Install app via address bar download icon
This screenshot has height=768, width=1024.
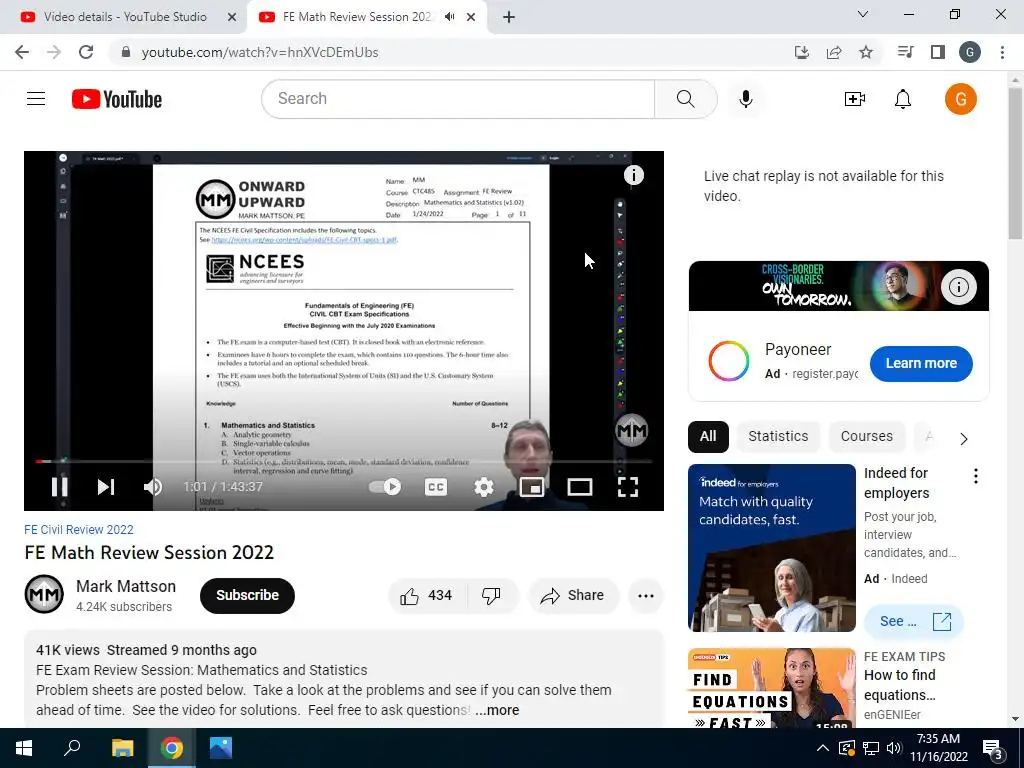coord(801,52)
